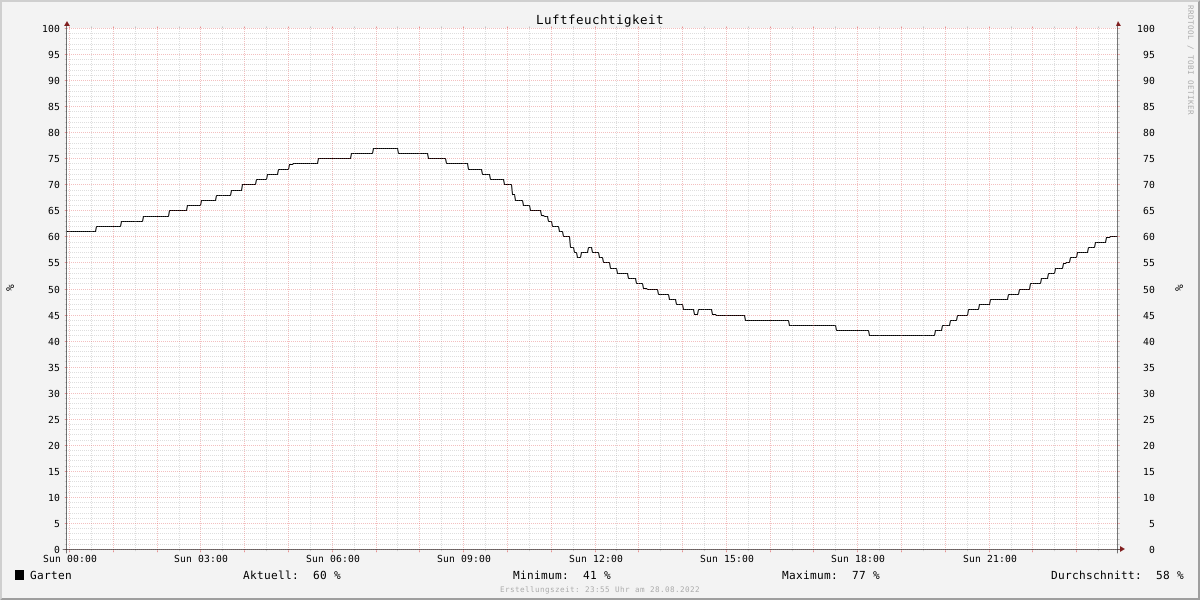1200x600 pixels.
Task: Click the Erstellungszeit timestamp footer text
Action: (x=600, y=590)
